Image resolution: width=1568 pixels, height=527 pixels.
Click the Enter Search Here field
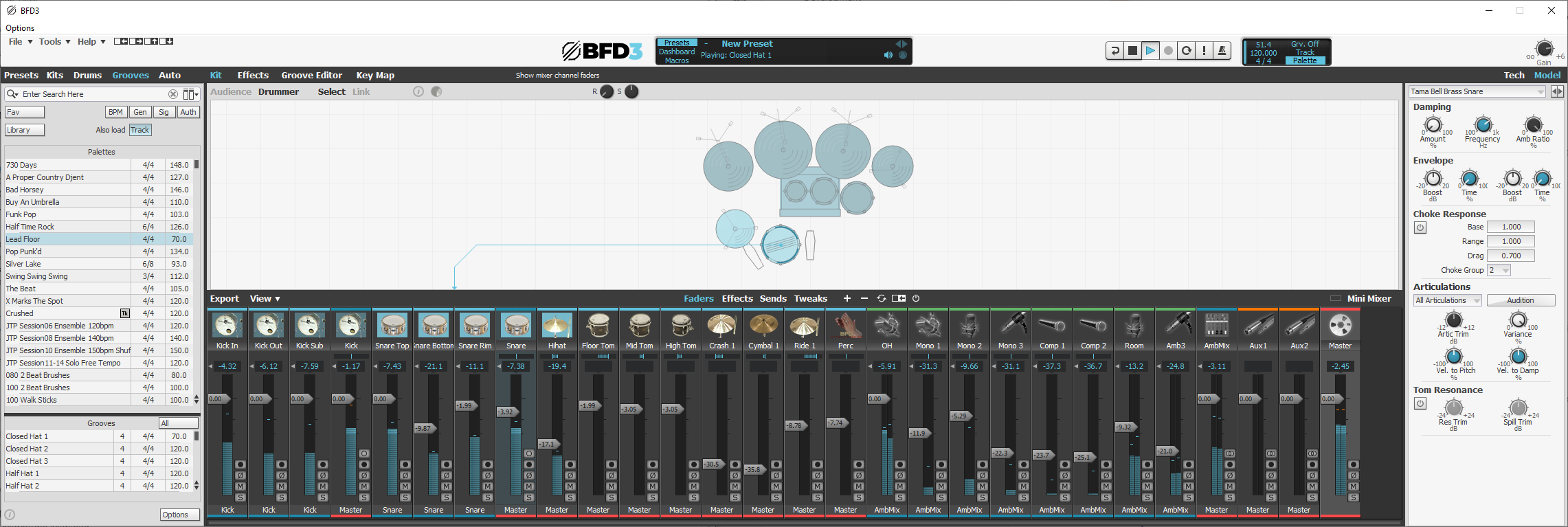click(x=95, y=94)
